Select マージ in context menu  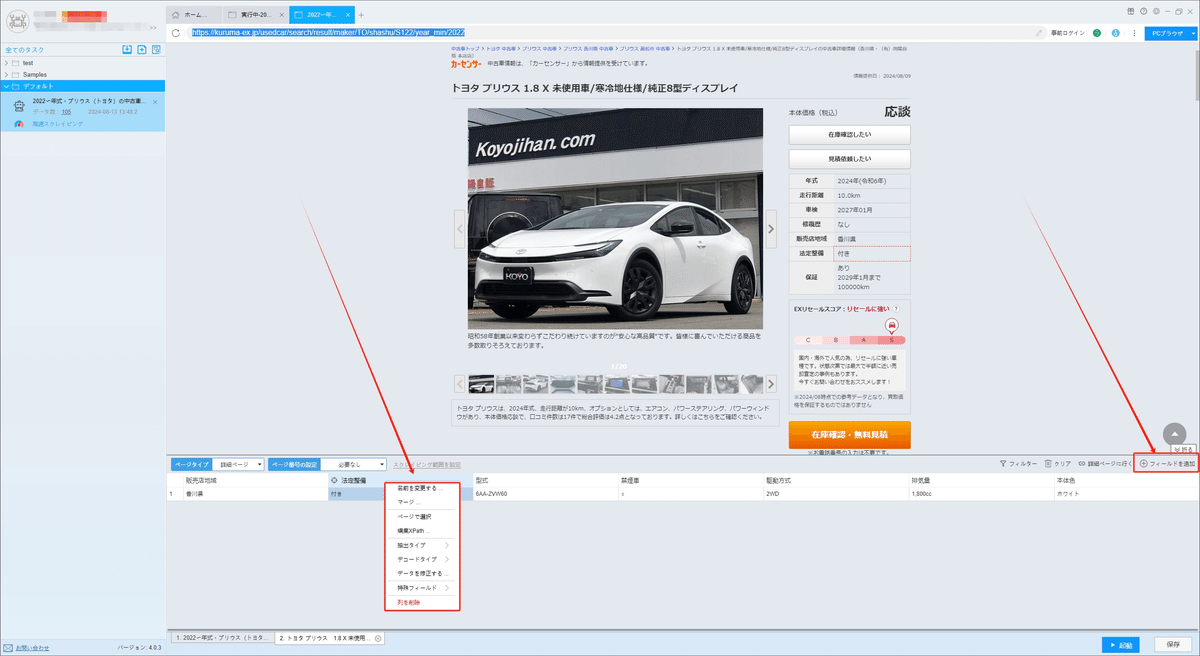pos(421,501)
